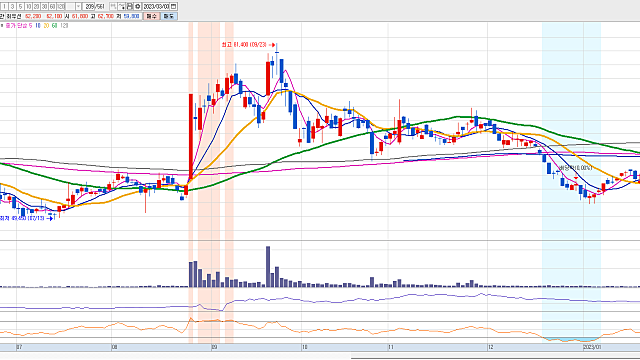
Task: Click the legend collapse marker beside moving averages
Action: [x=2, y=25]
